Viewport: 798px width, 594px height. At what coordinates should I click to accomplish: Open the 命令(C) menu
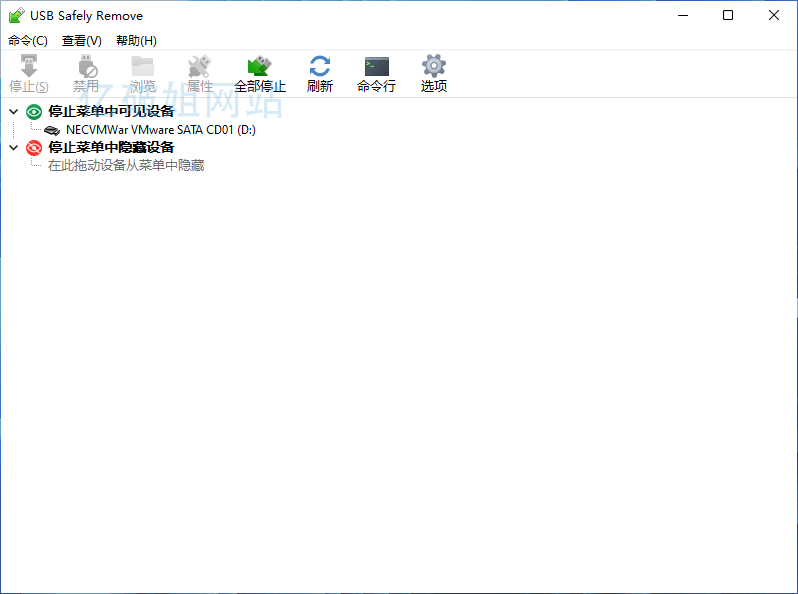(x=28, y=41)
